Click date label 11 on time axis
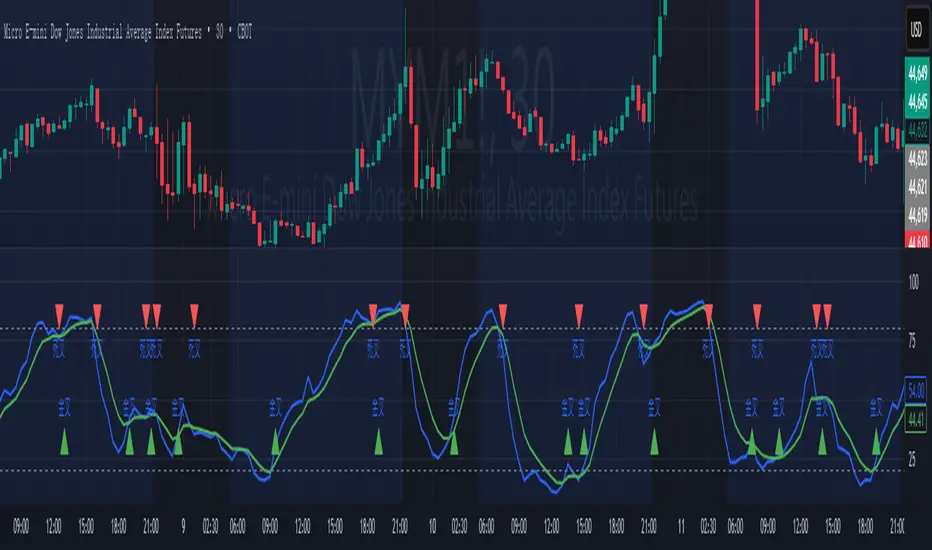The height and width of the screenshot is (550, 932). (x=681, y=526)
